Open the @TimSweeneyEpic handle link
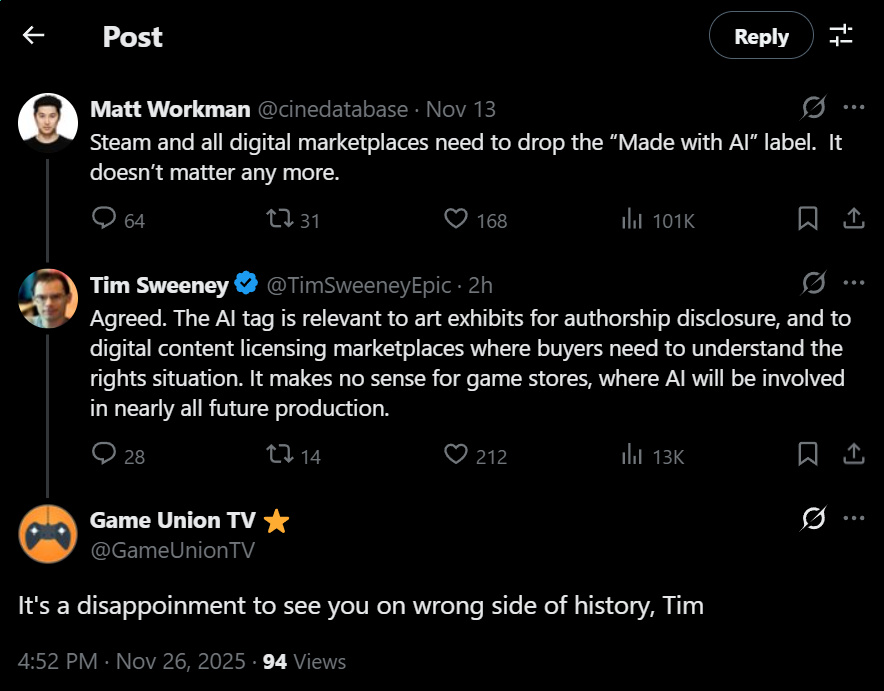This screenshot has width=884, height=691. [358, 285]
